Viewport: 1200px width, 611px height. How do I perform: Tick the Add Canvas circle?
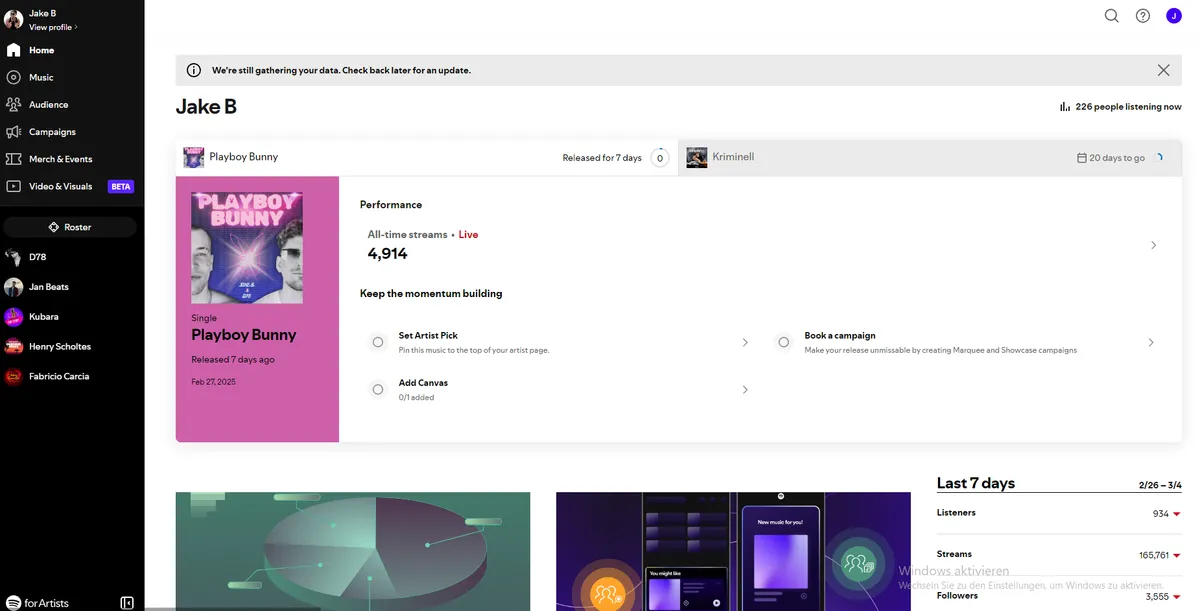tap(378, 389)
